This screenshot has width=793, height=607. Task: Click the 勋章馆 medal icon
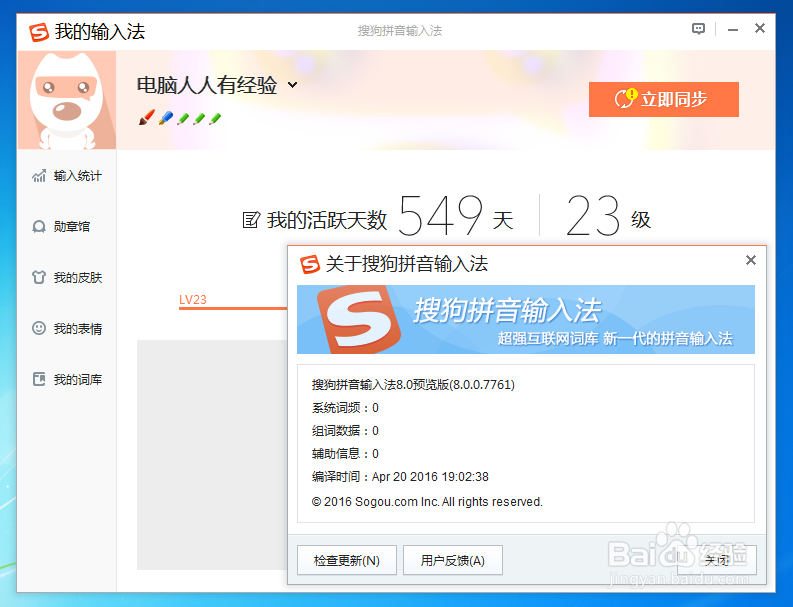(x=39, y=226)
